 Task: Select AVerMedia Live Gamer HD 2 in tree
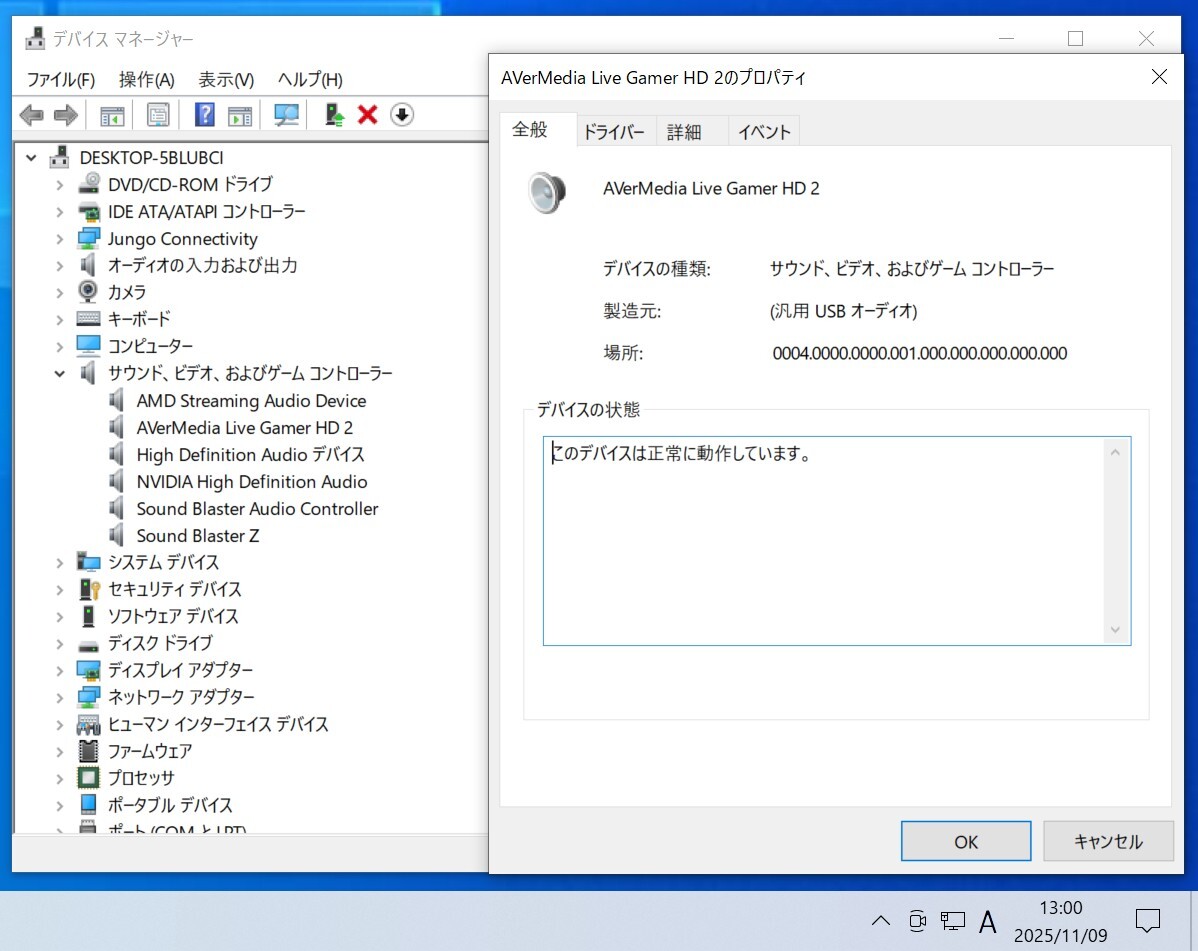click(244, 428)
